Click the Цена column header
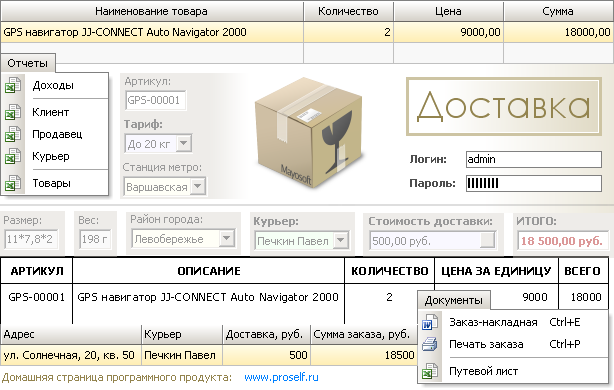 [x=448, y=11]
